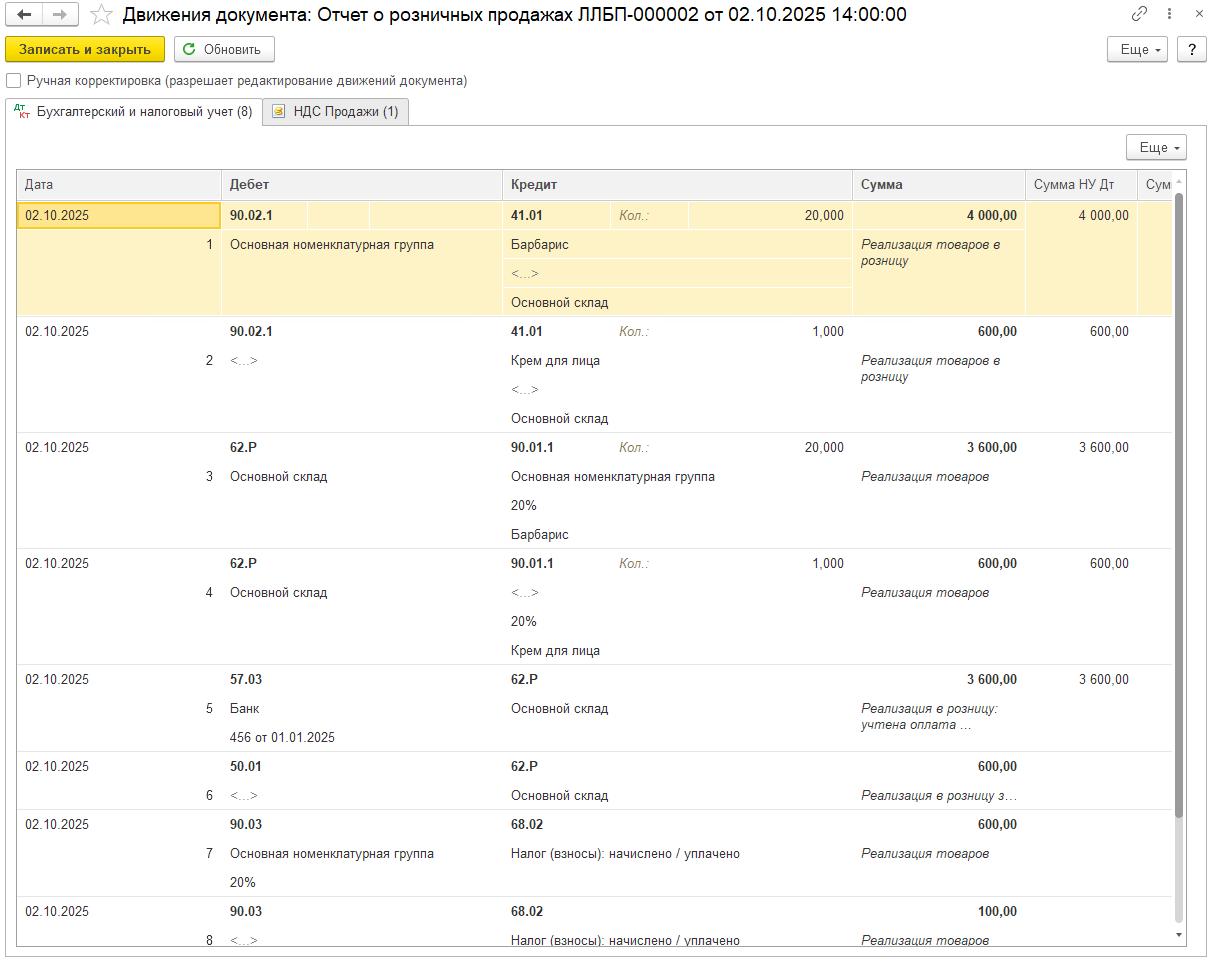
Task: Open the vertical three-dots window menu
Action: point(1169,14)
